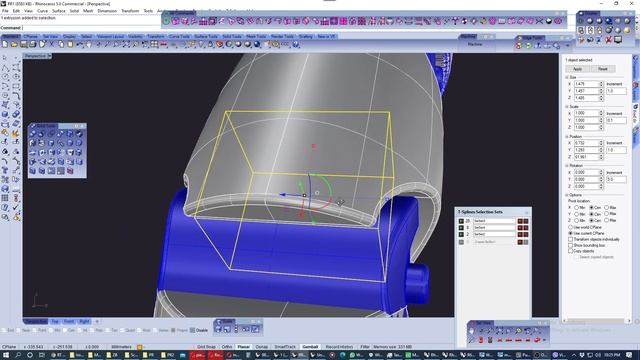640x360 pixels.
Task: Click the first icon in small bottom floating toolbar
Action: [218, 329]
